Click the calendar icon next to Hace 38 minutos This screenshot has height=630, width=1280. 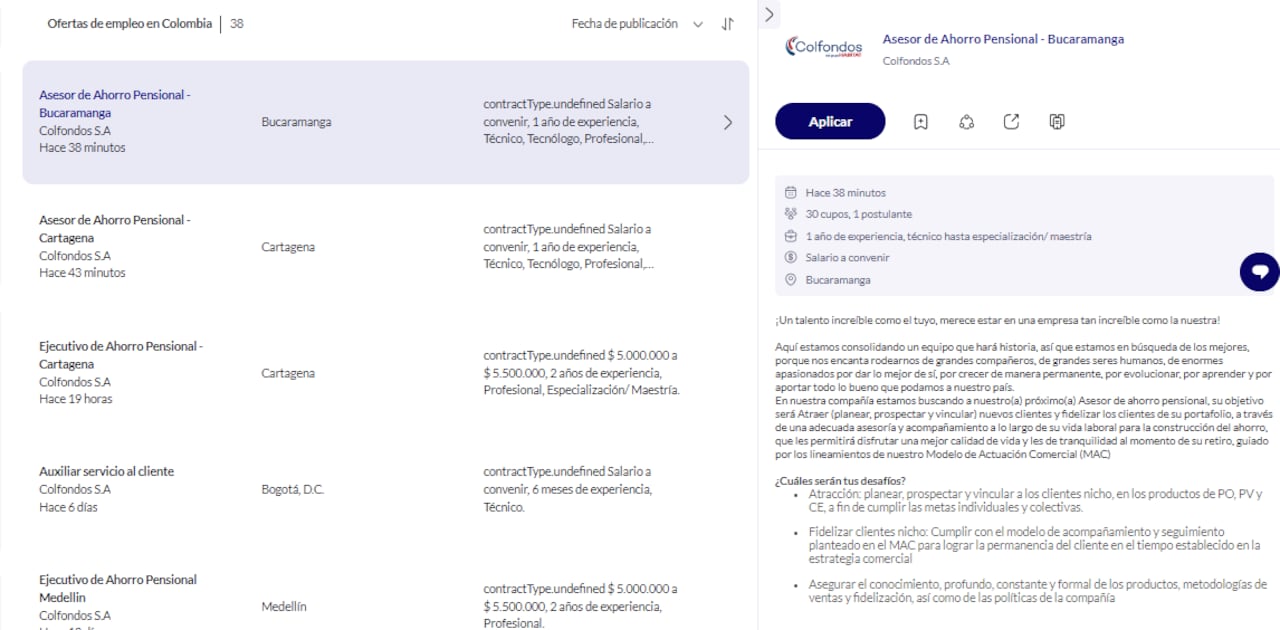click(x=790, y=192)
